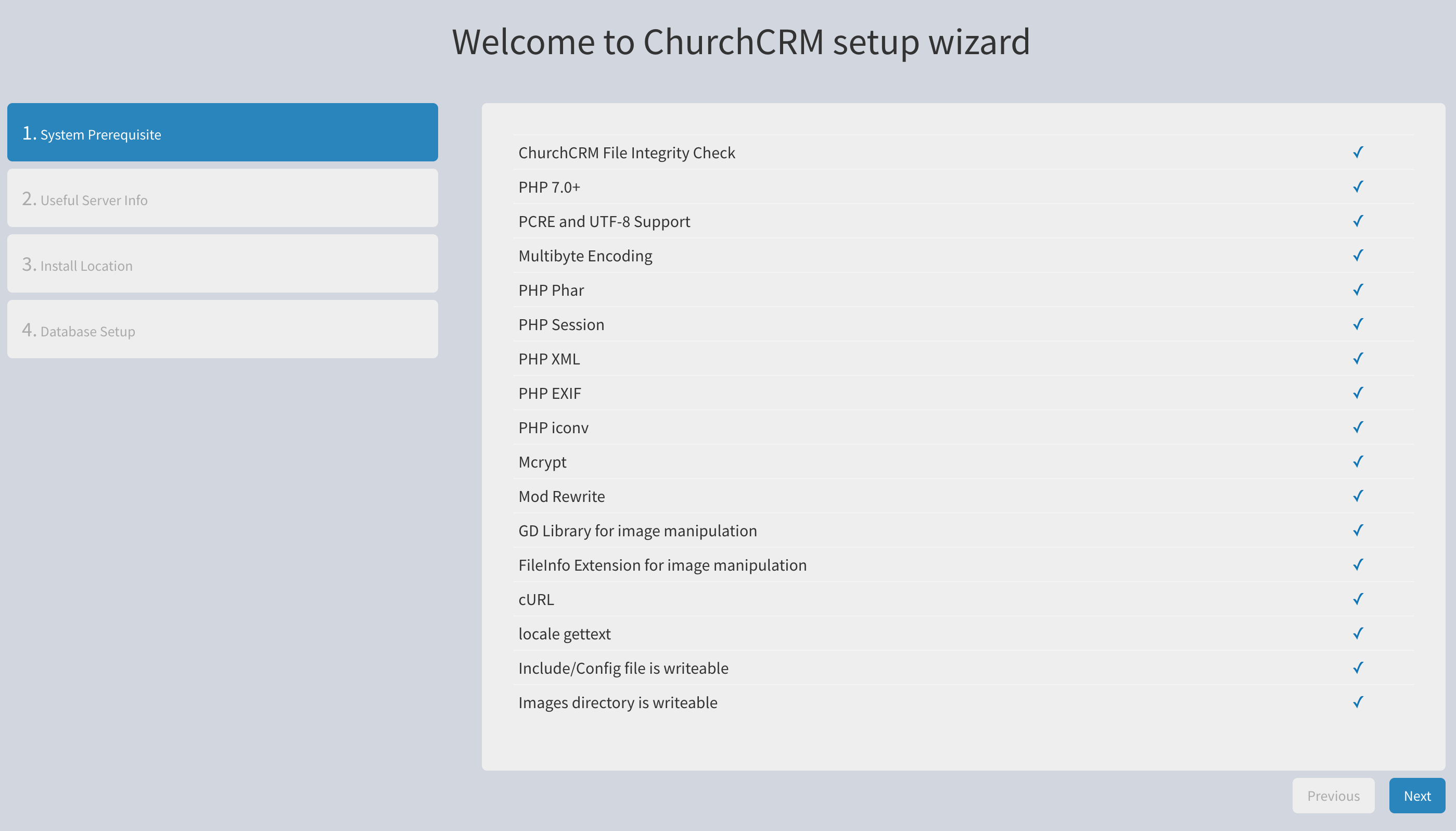Click the checkmark next to Multibyte Encoding
1456x831 pixels.
(1358, 255)
